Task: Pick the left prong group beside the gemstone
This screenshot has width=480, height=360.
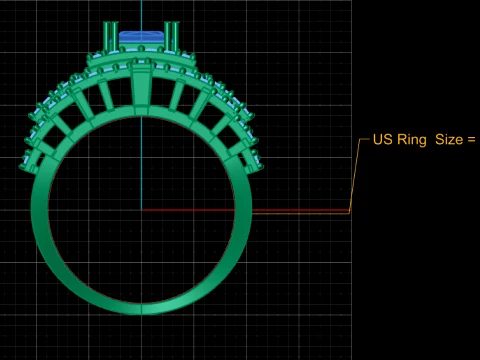Action: (111, 37)
